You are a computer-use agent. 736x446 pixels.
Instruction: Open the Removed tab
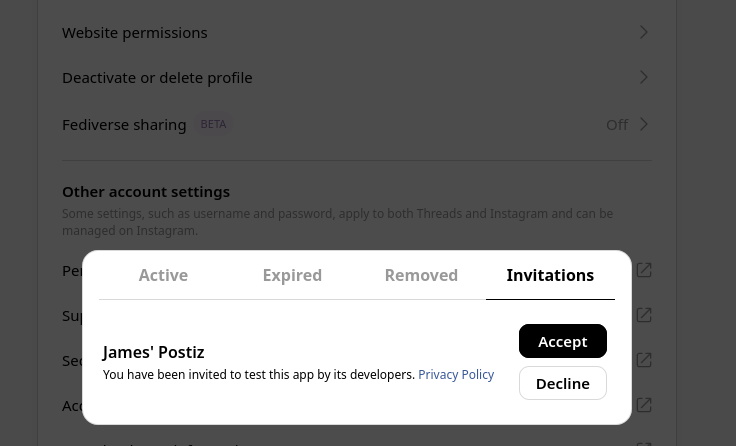click(x=421, y=275)
